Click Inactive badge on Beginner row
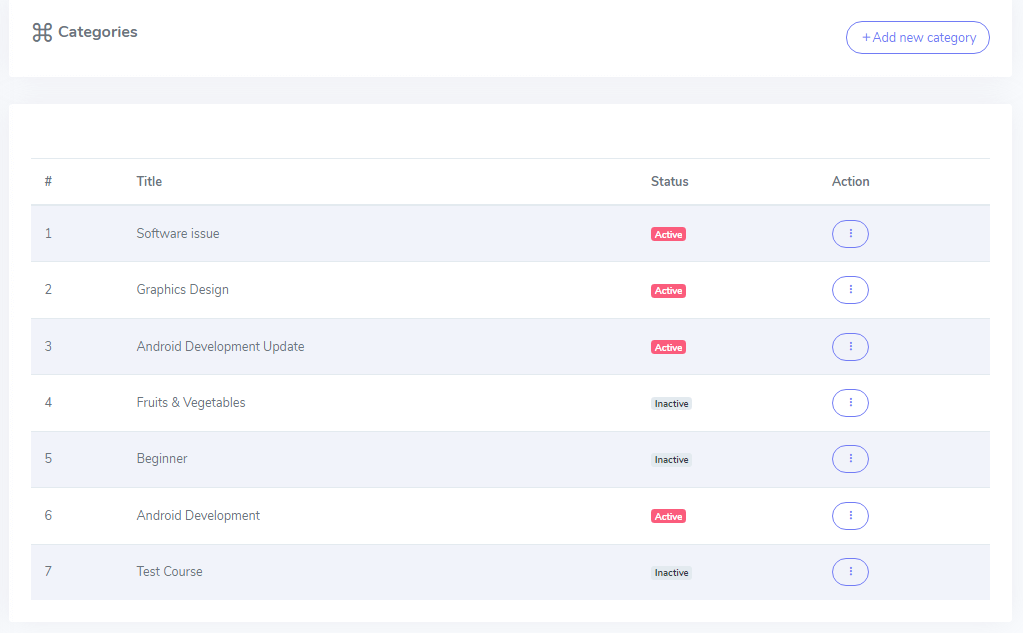The width and height of the screenshot is (1023, 633). click(x=671, y=460)
